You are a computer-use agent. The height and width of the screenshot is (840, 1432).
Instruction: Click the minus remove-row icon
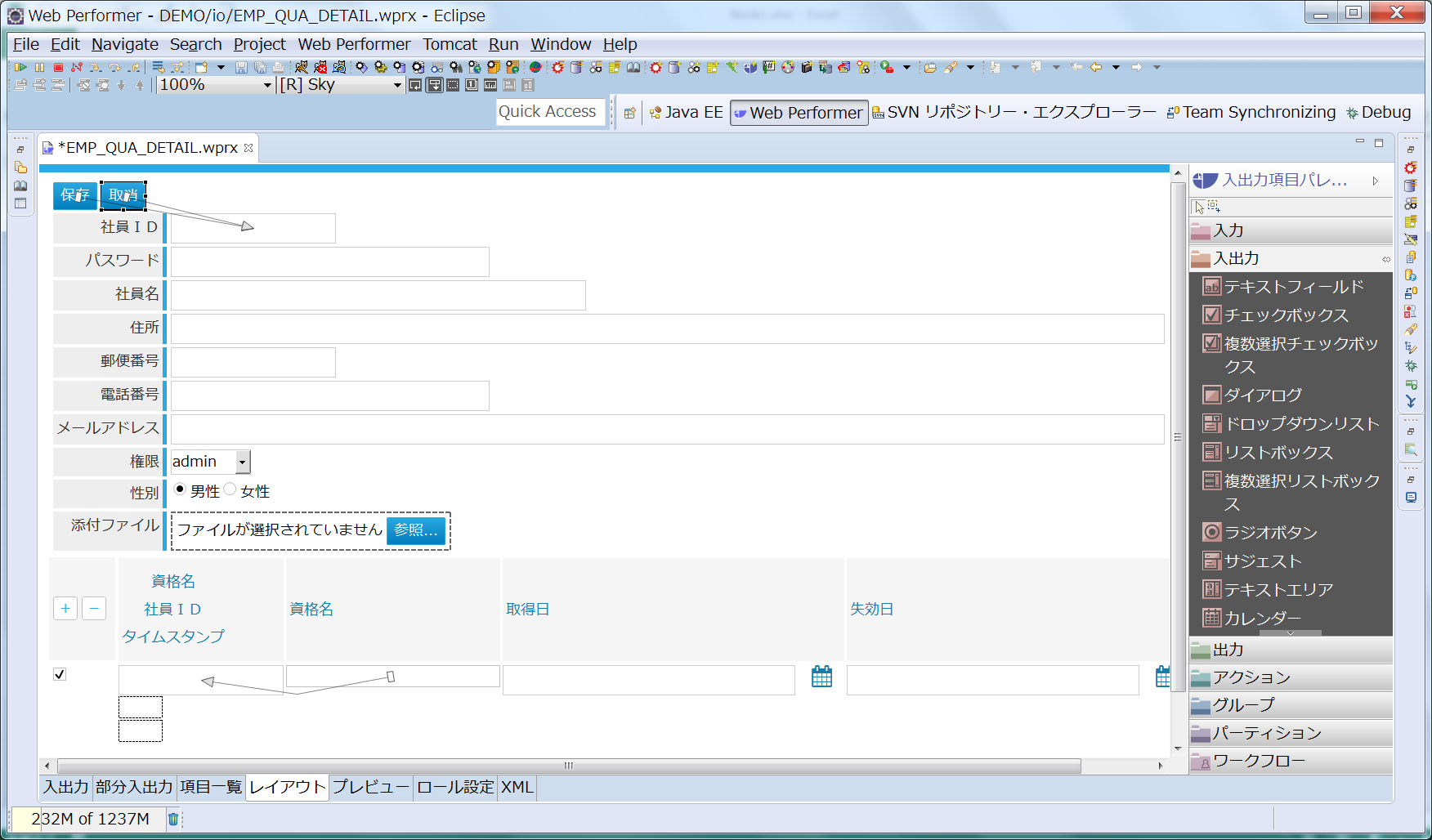(94, 609)
